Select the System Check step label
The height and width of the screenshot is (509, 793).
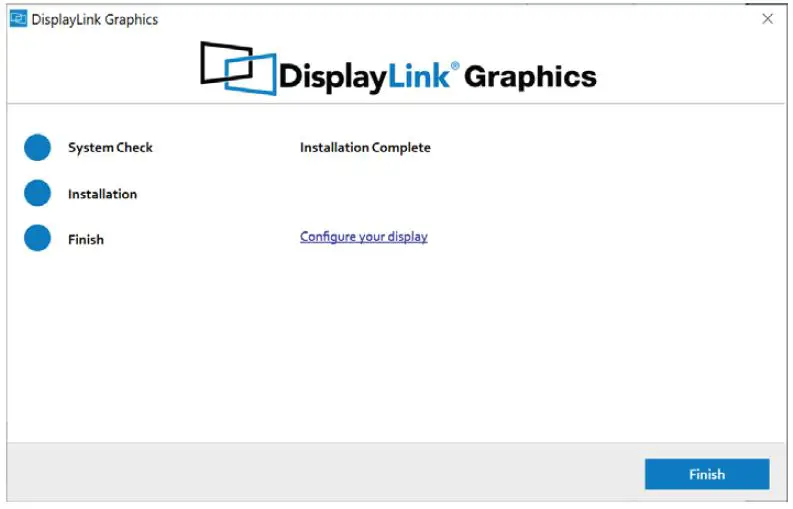(110, 148)
